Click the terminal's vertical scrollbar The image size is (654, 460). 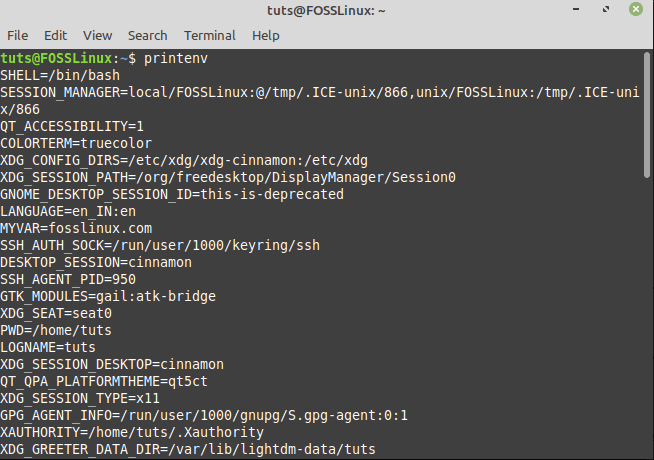coord(647,250)
